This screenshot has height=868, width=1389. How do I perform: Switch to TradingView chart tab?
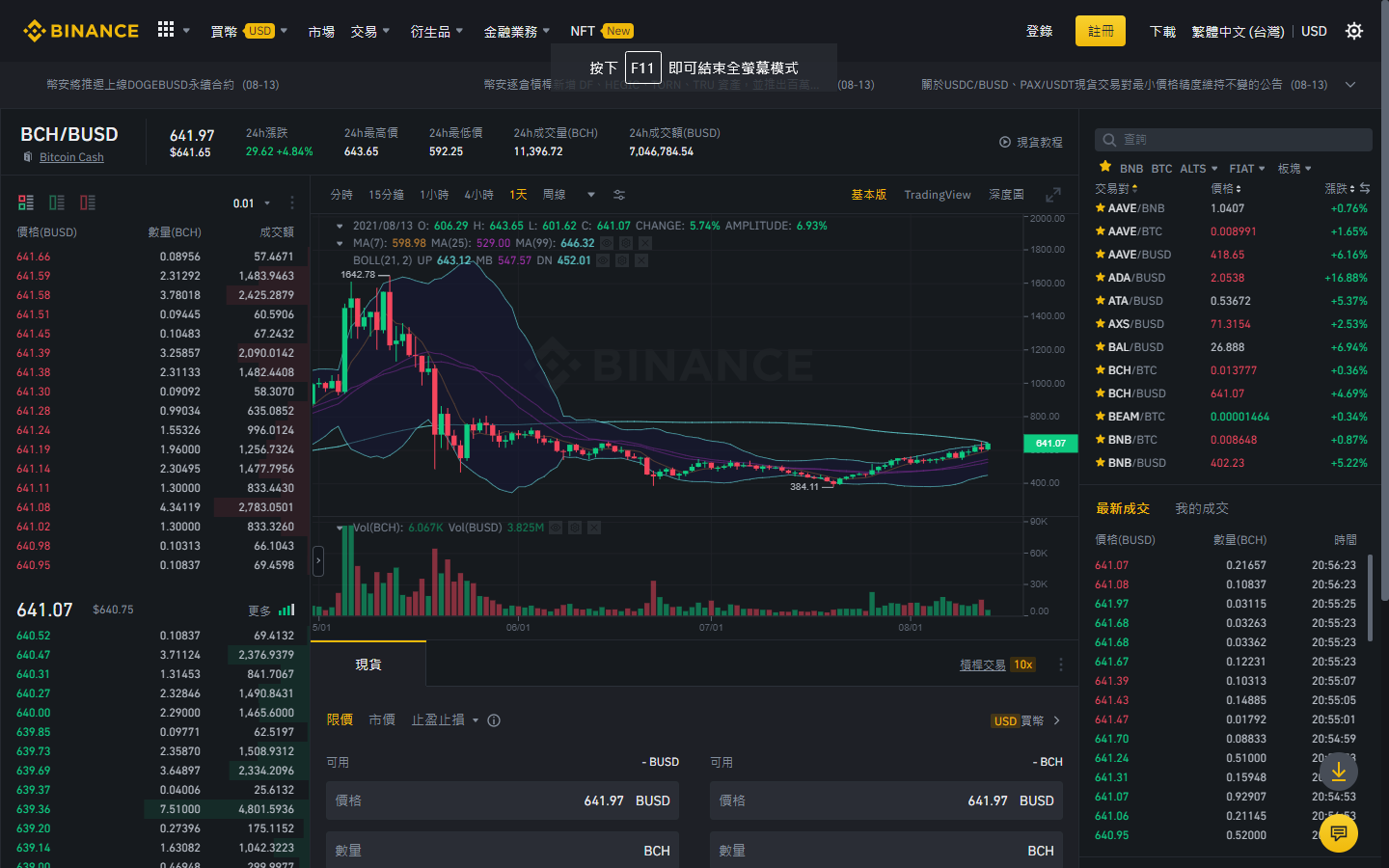pos(938,195)
